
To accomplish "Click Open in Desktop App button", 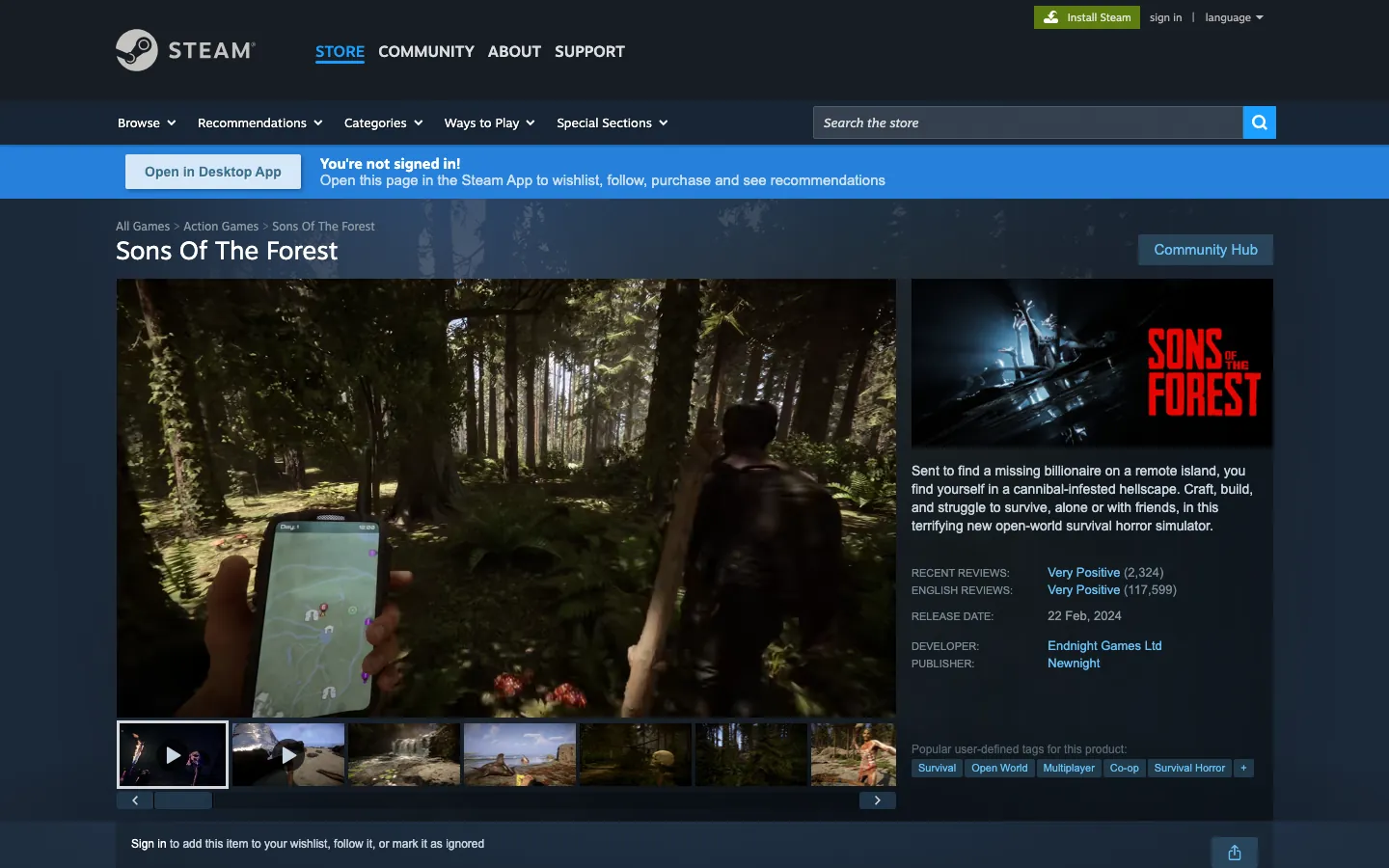I will tap(213, 172).
